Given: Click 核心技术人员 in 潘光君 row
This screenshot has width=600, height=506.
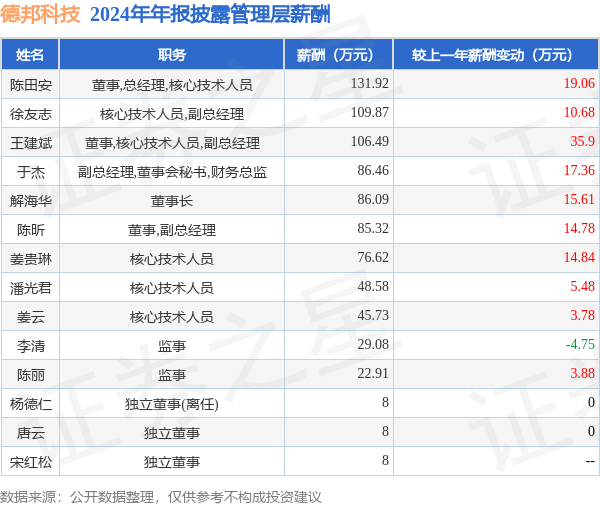Looking at the screenshot, I should [x=172, y=288].
